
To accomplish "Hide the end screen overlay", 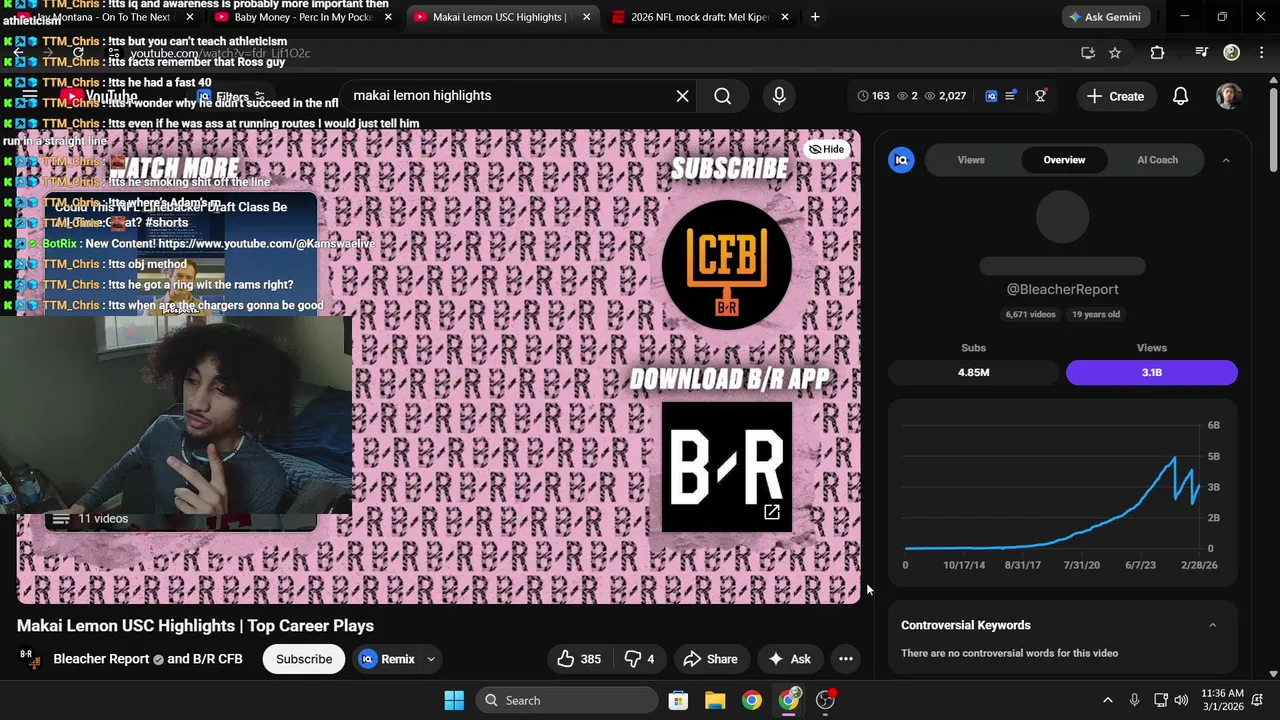I will pos(827,149).
